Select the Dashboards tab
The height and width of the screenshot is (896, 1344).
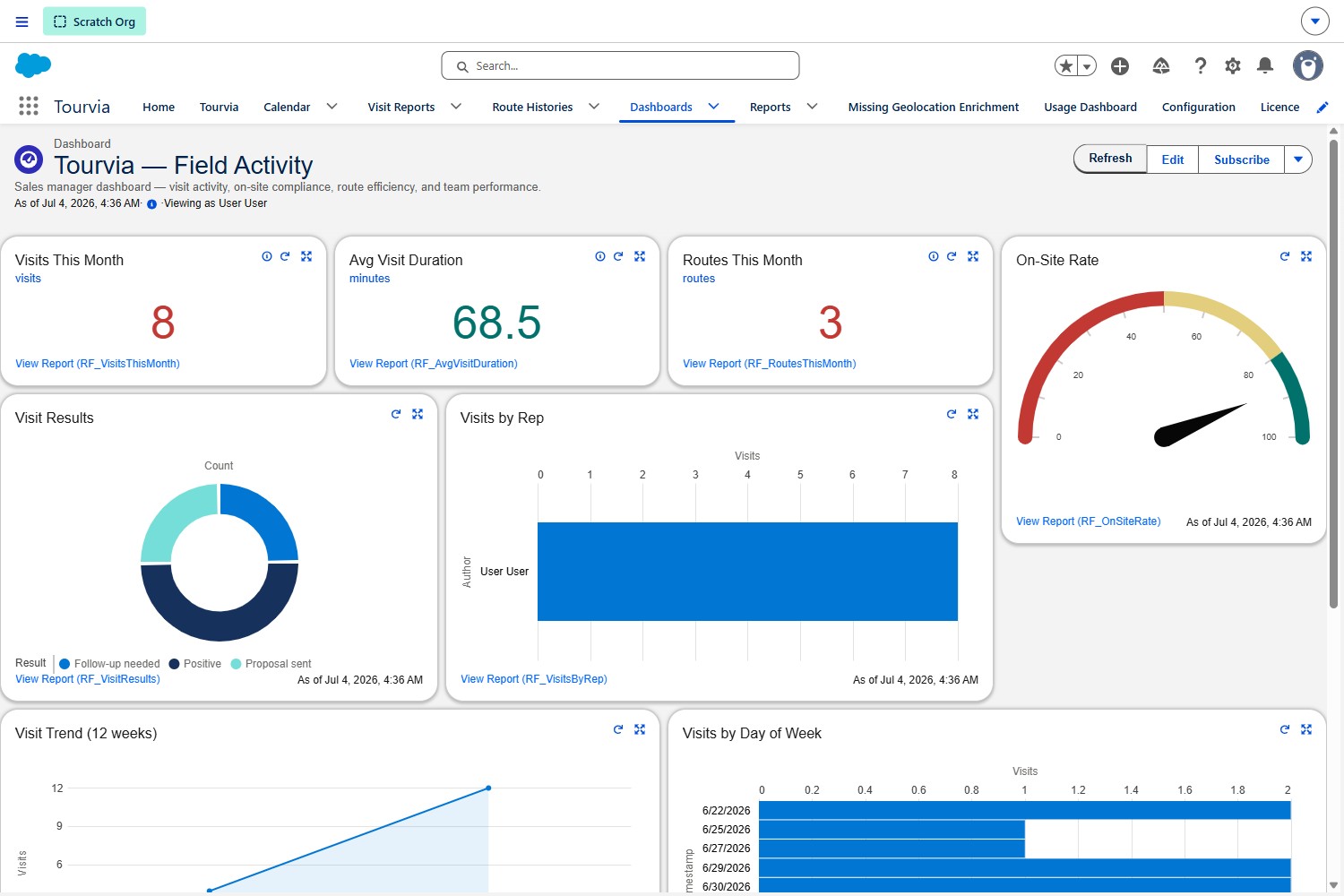click(x=661, y=107)
